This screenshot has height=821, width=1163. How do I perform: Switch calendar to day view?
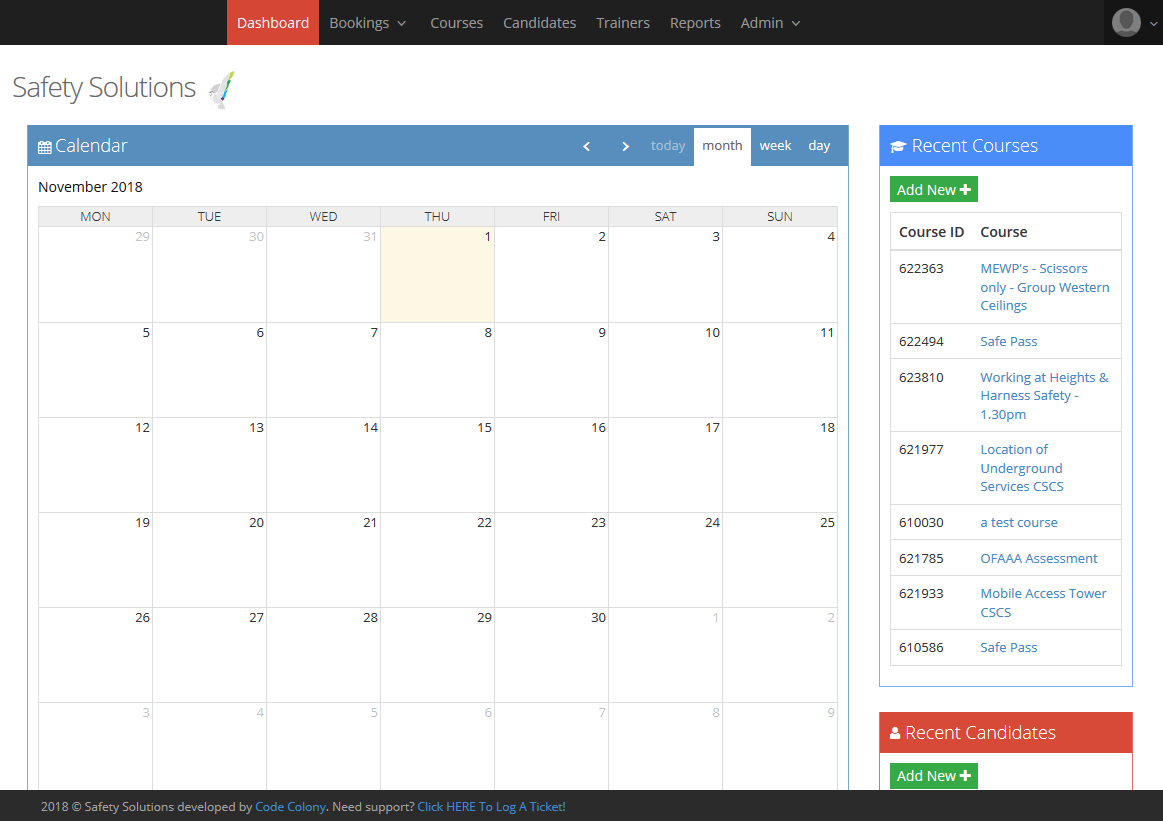click(819, 145)
